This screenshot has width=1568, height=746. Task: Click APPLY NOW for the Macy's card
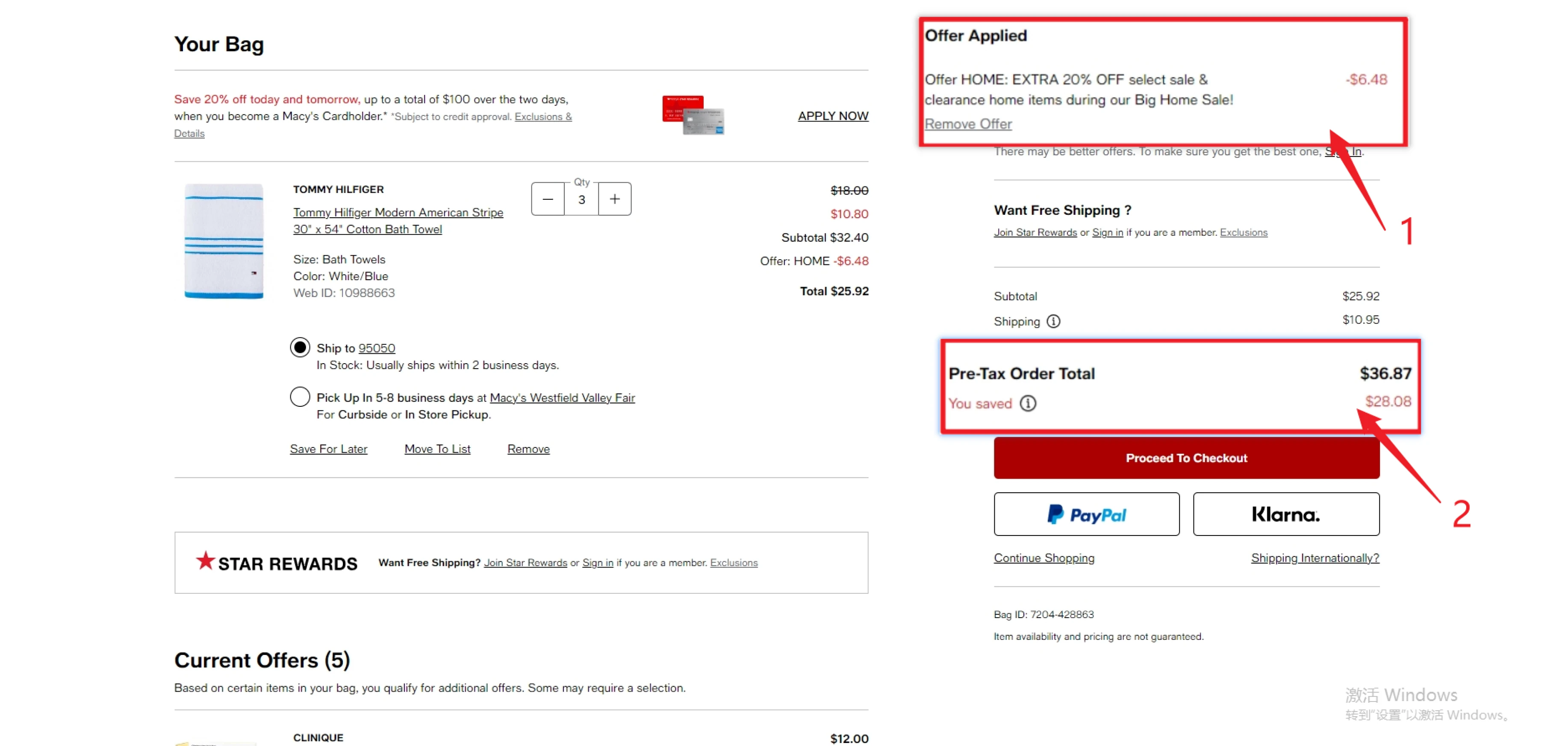pyautogui.click(x=833, y=115)
